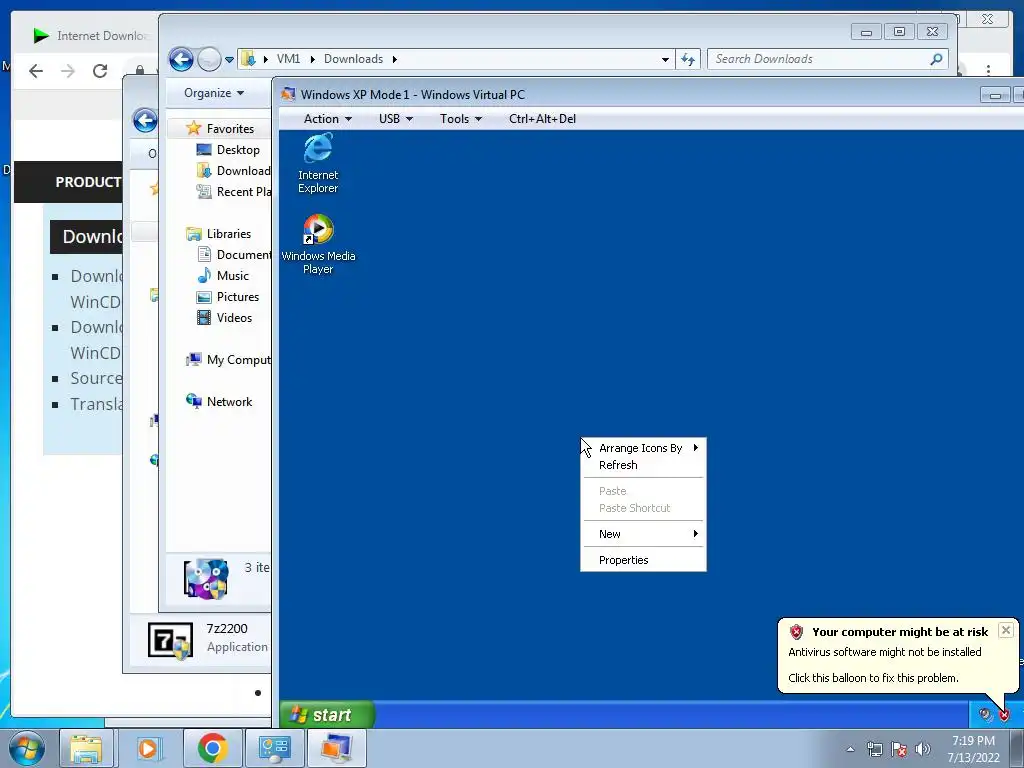Click 7z2200 application icon in details pane
The height and width of the screenshot is (768, 1024).
170,640
